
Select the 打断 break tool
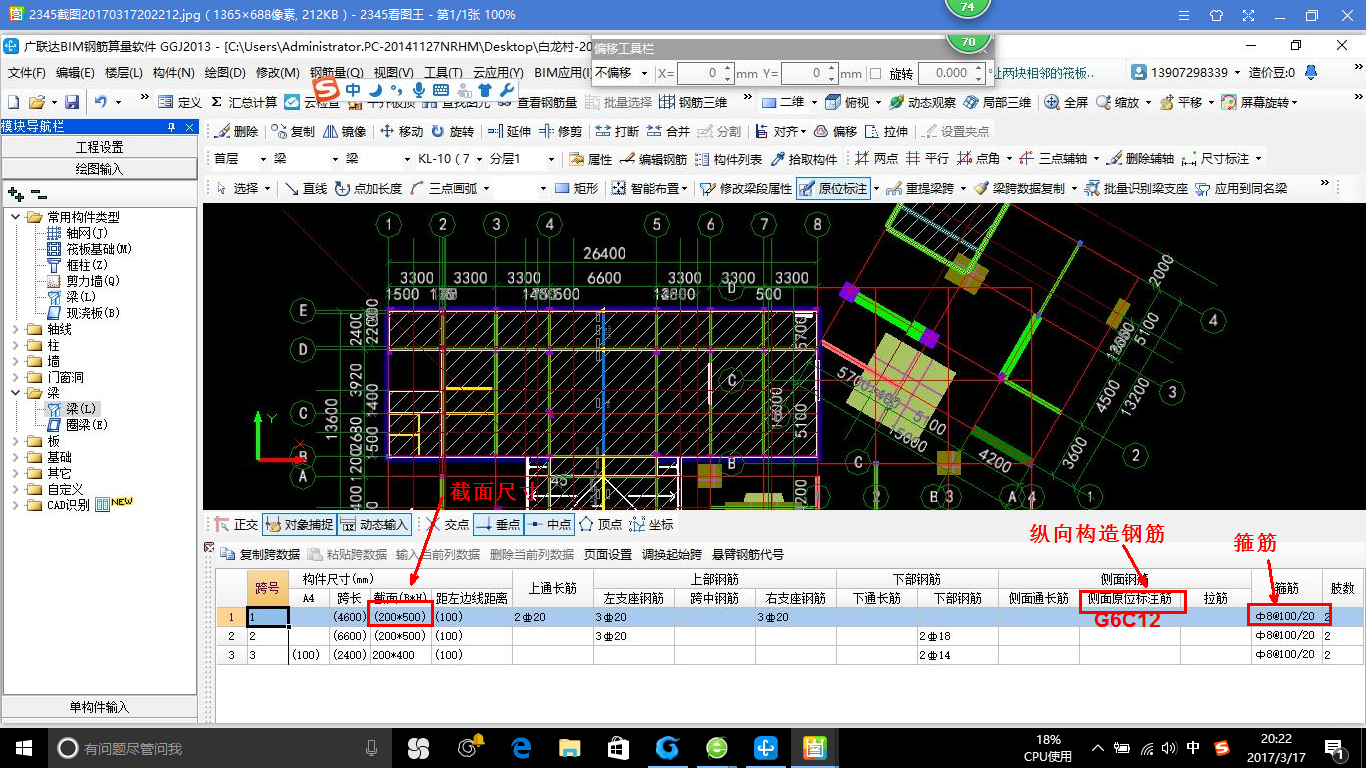(617, 131)
